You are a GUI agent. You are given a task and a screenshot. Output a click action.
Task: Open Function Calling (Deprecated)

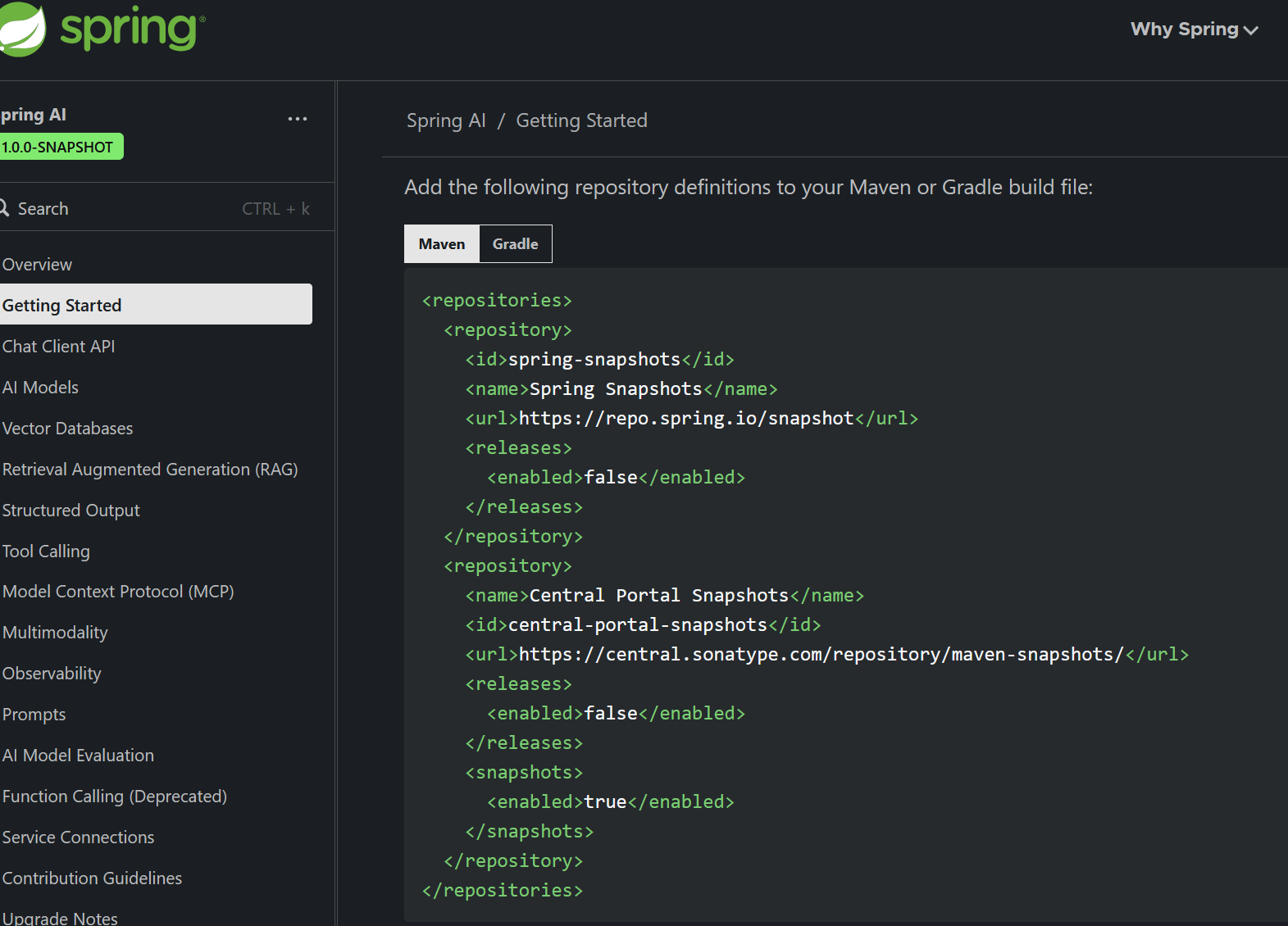(115, 796)
